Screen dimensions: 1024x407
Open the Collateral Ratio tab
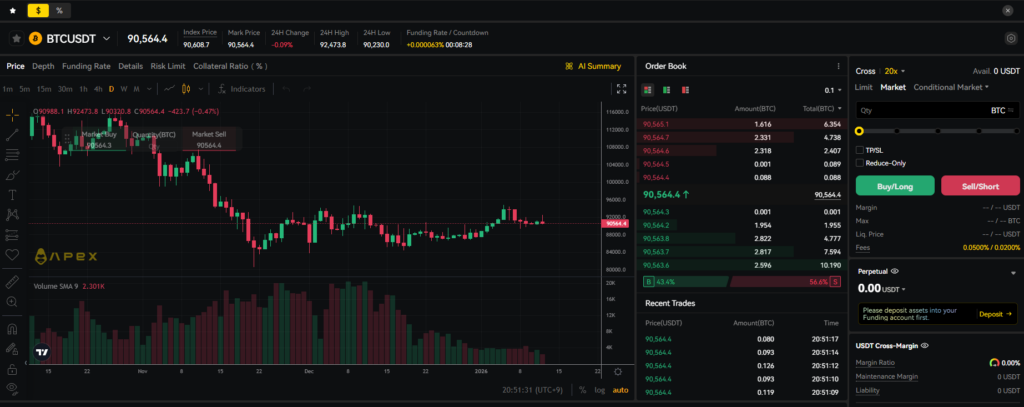(230, 66)
